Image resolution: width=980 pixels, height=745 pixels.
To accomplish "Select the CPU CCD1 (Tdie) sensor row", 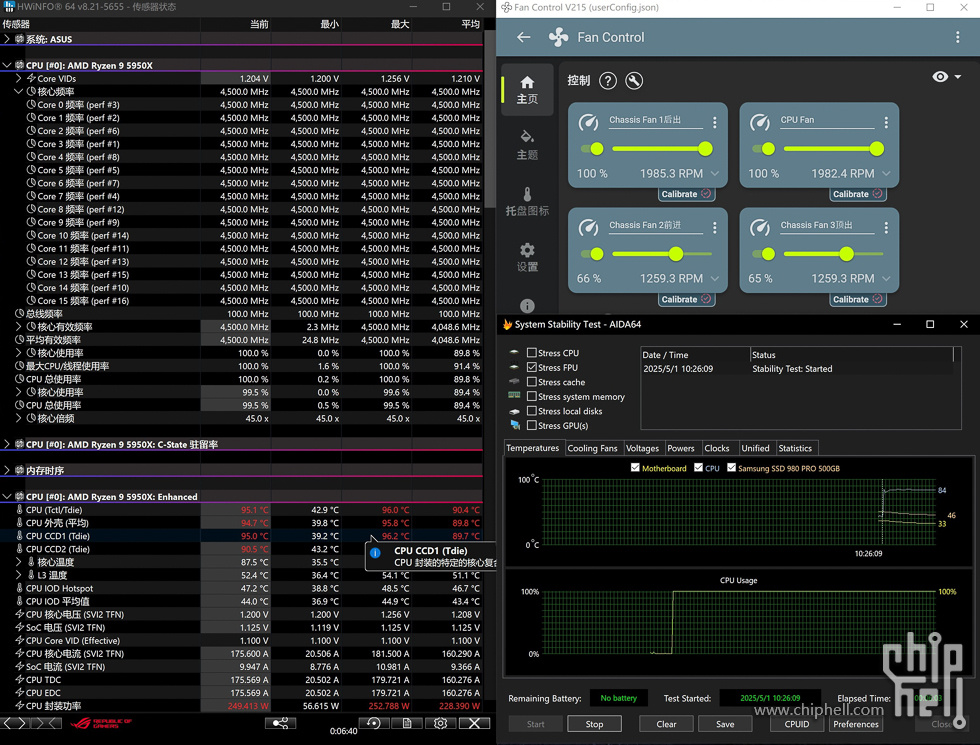I will [241, 536].
